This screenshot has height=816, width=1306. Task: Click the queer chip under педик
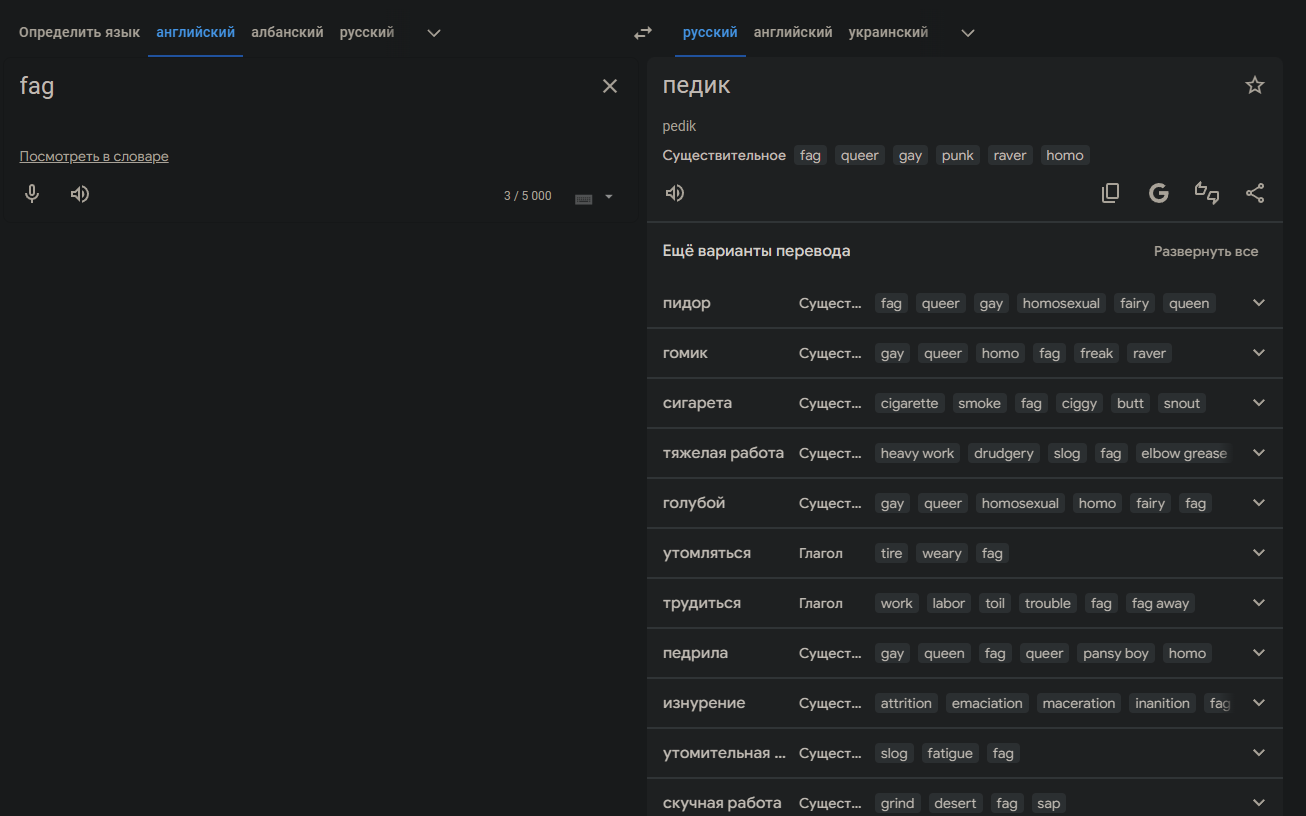pyautogui.click(x=860, y=155)
